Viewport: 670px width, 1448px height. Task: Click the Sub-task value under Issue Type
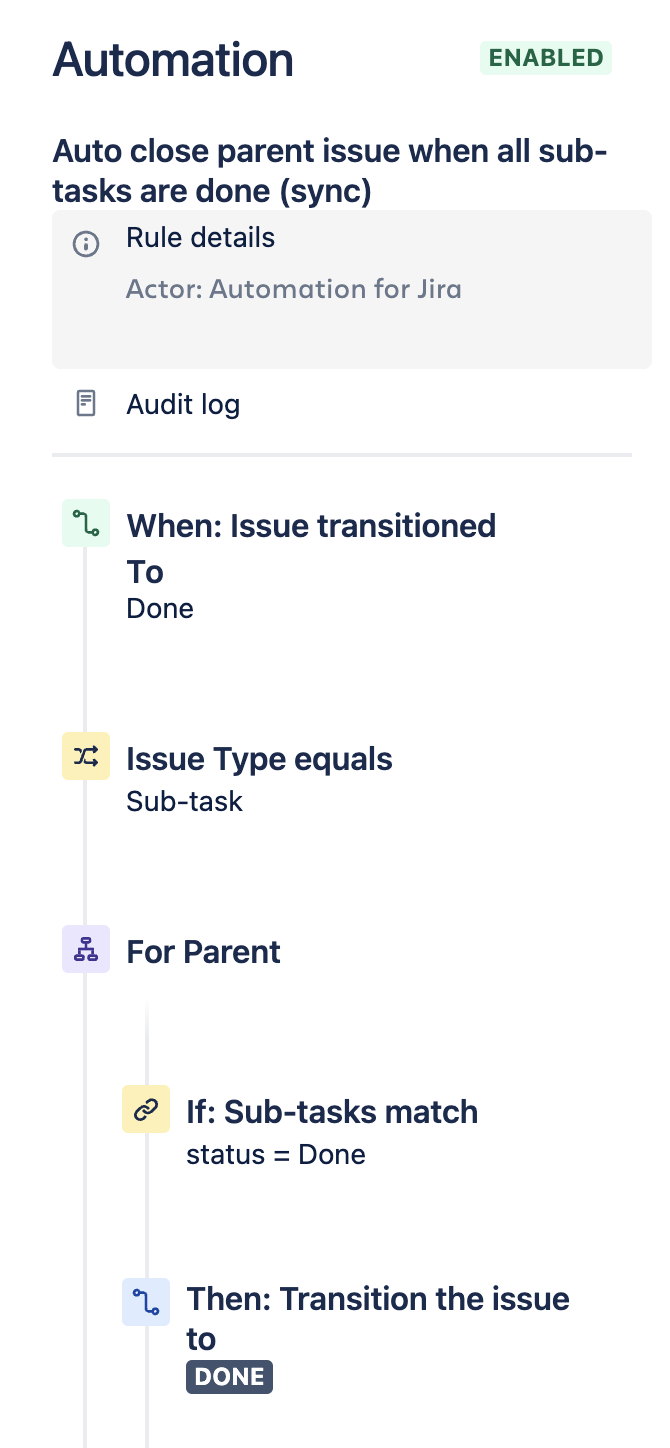tap(184, 802)
